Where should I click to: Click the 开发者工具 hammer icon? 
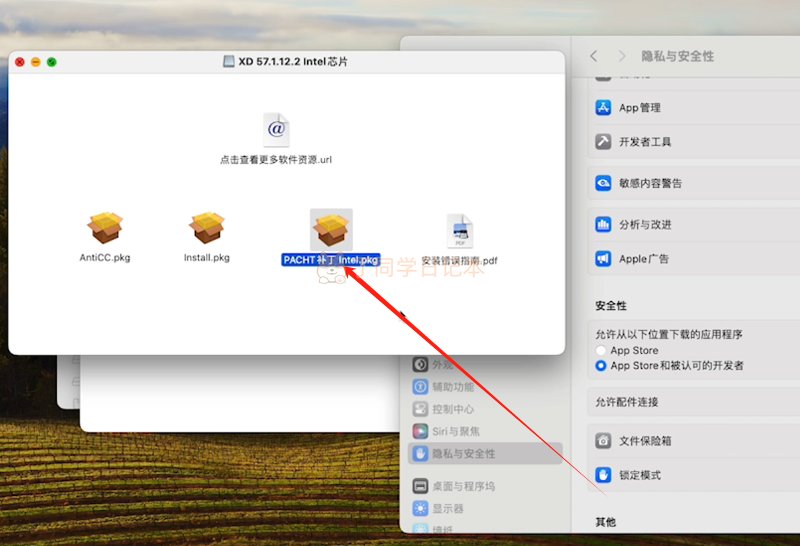603,141
